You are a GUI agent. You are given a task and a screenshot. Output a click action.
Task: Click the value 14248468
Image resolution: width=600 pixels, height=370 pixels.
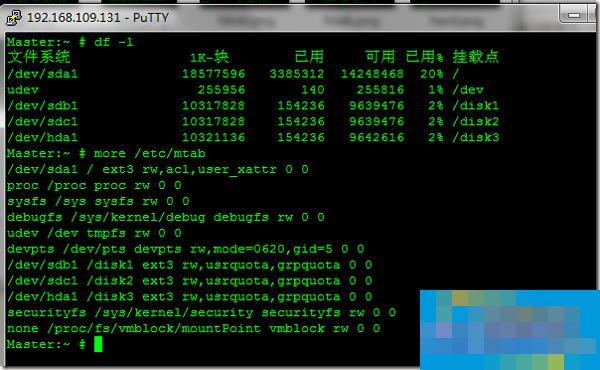click(372, 73)
